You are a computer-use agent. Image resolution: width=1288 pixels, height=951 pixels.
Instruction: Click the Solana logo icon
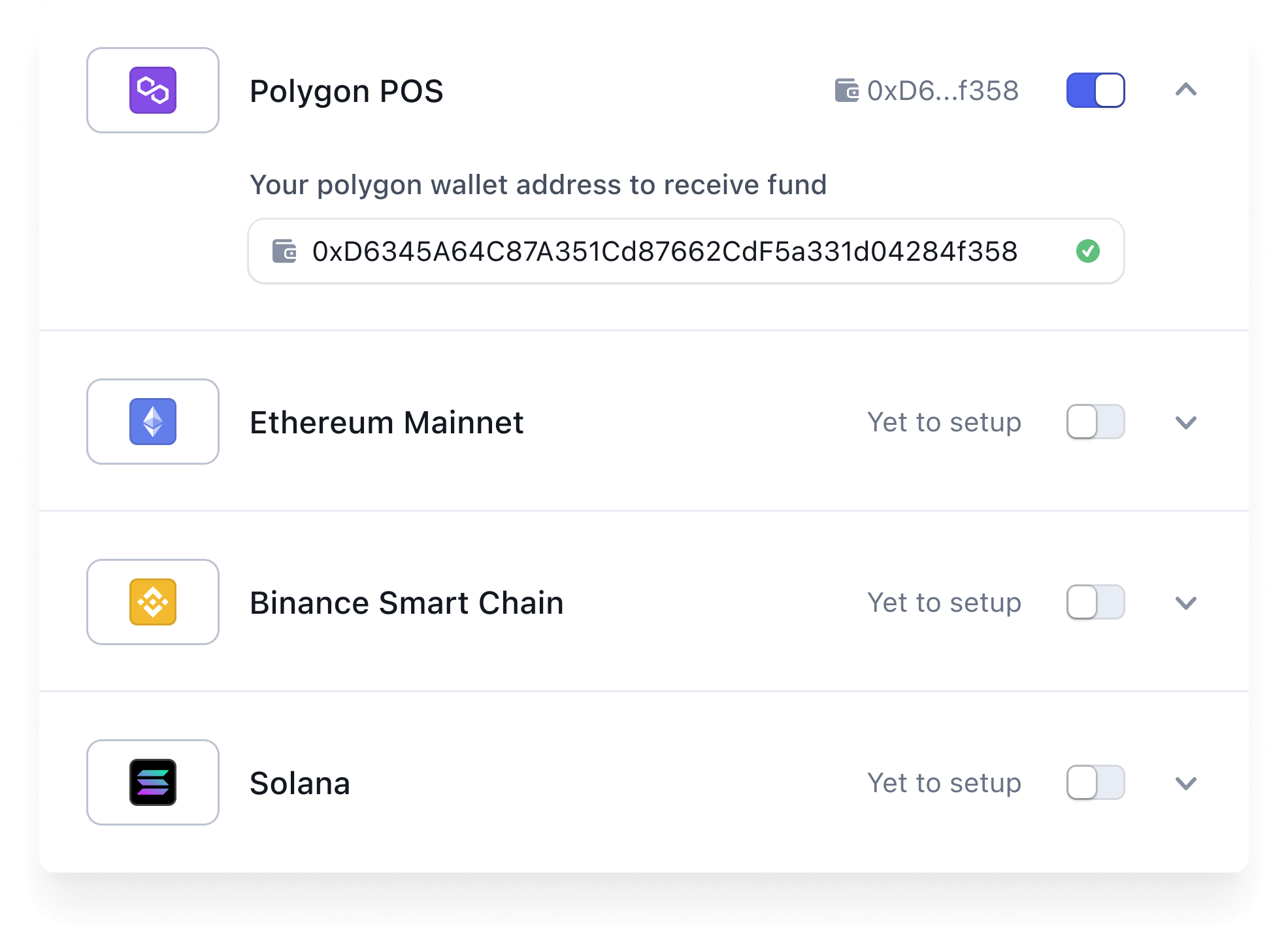(152, 782)
